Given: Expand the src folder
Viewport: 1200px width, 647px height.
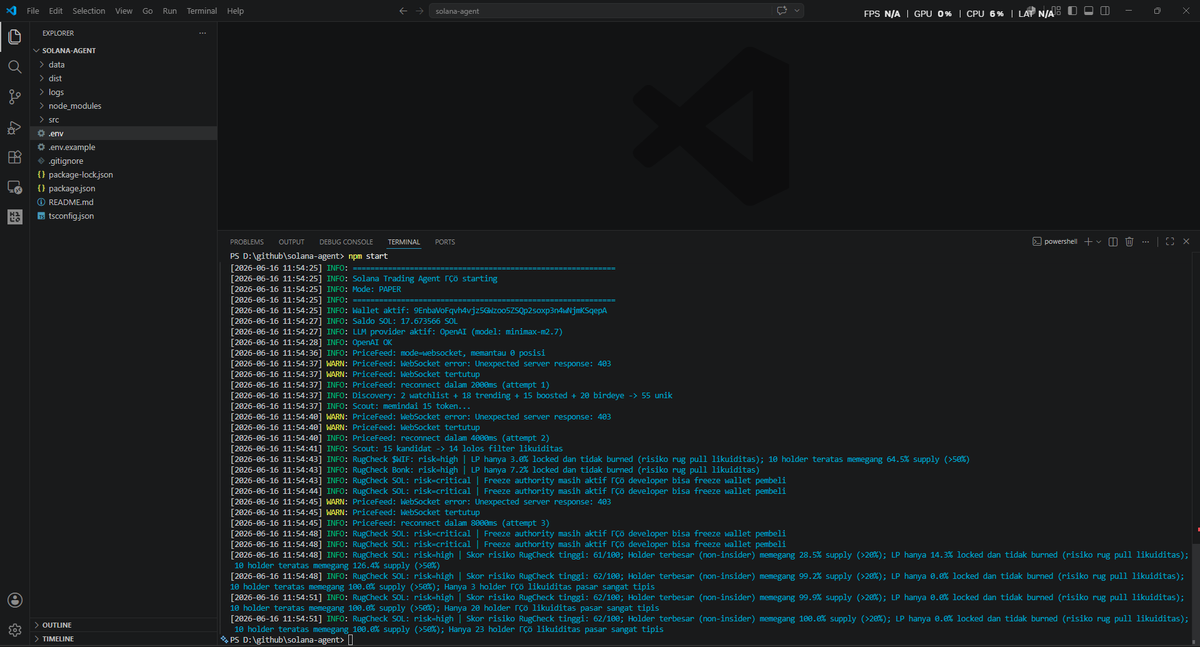Looking at the screenshot, I should click(124, 119).
